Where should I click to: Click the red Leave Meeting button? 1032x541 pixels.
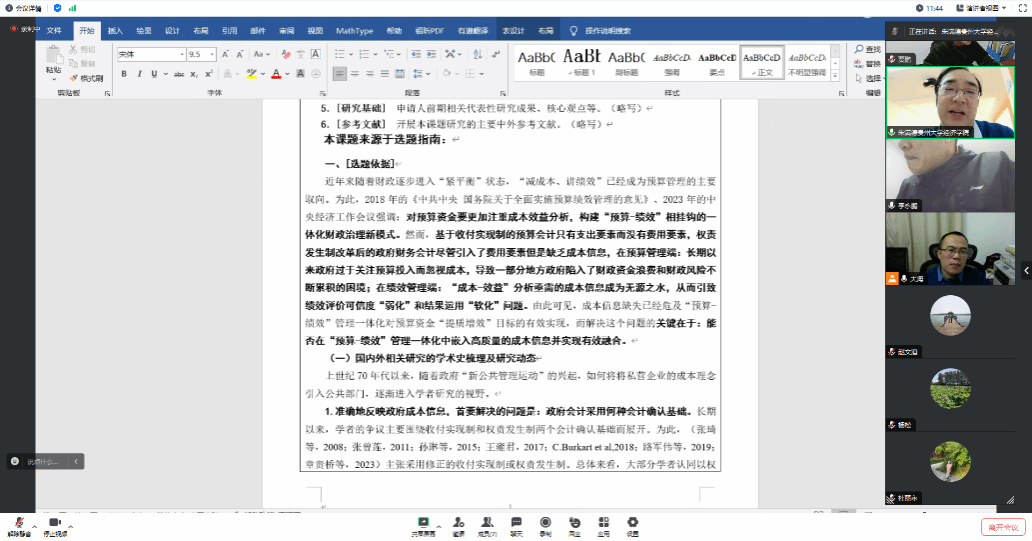(1002, 527)
